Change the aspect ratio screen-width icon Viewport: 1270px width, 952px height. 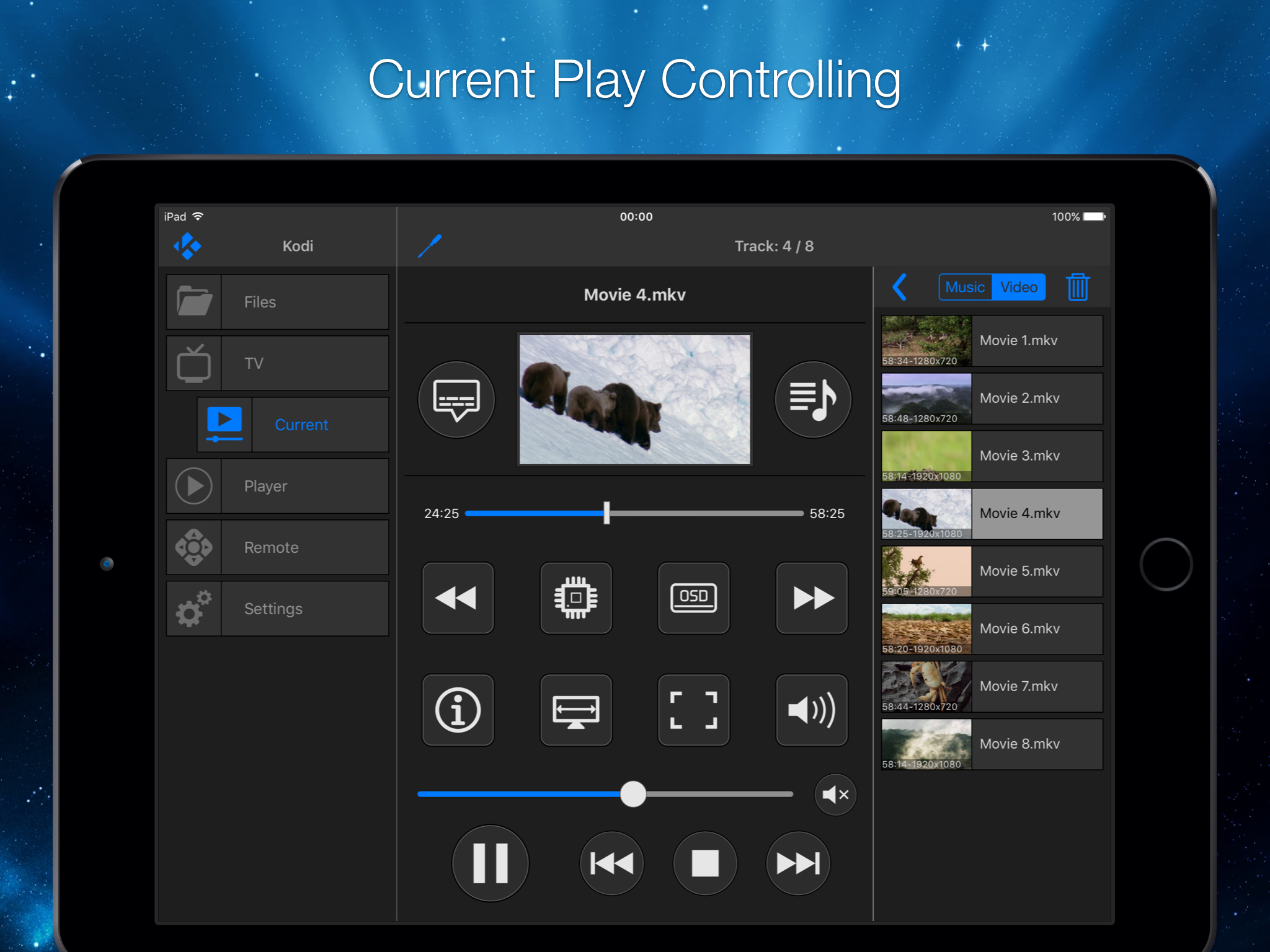click(x=575, y=710)
